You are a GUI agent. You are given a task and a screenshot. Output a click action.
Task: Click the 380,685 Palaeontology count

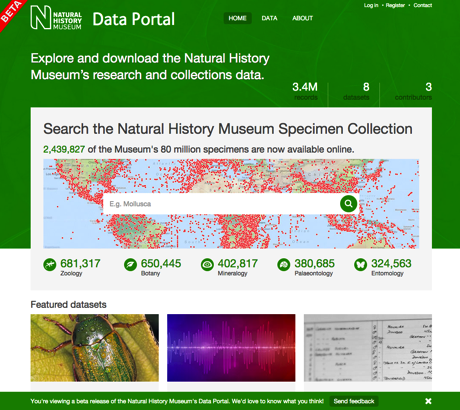coord(314,263)
